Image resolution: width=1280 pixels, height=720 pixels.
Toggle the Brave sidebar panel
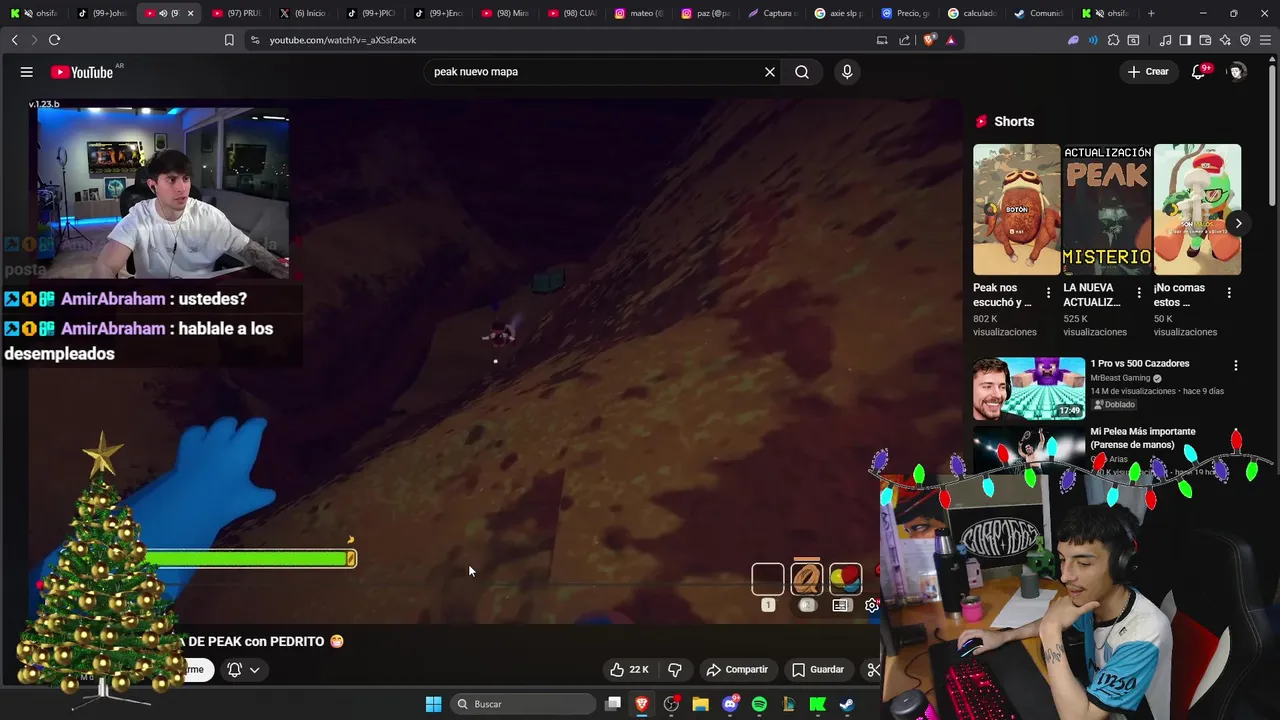pyautogui.click(x=1185, y=40)
